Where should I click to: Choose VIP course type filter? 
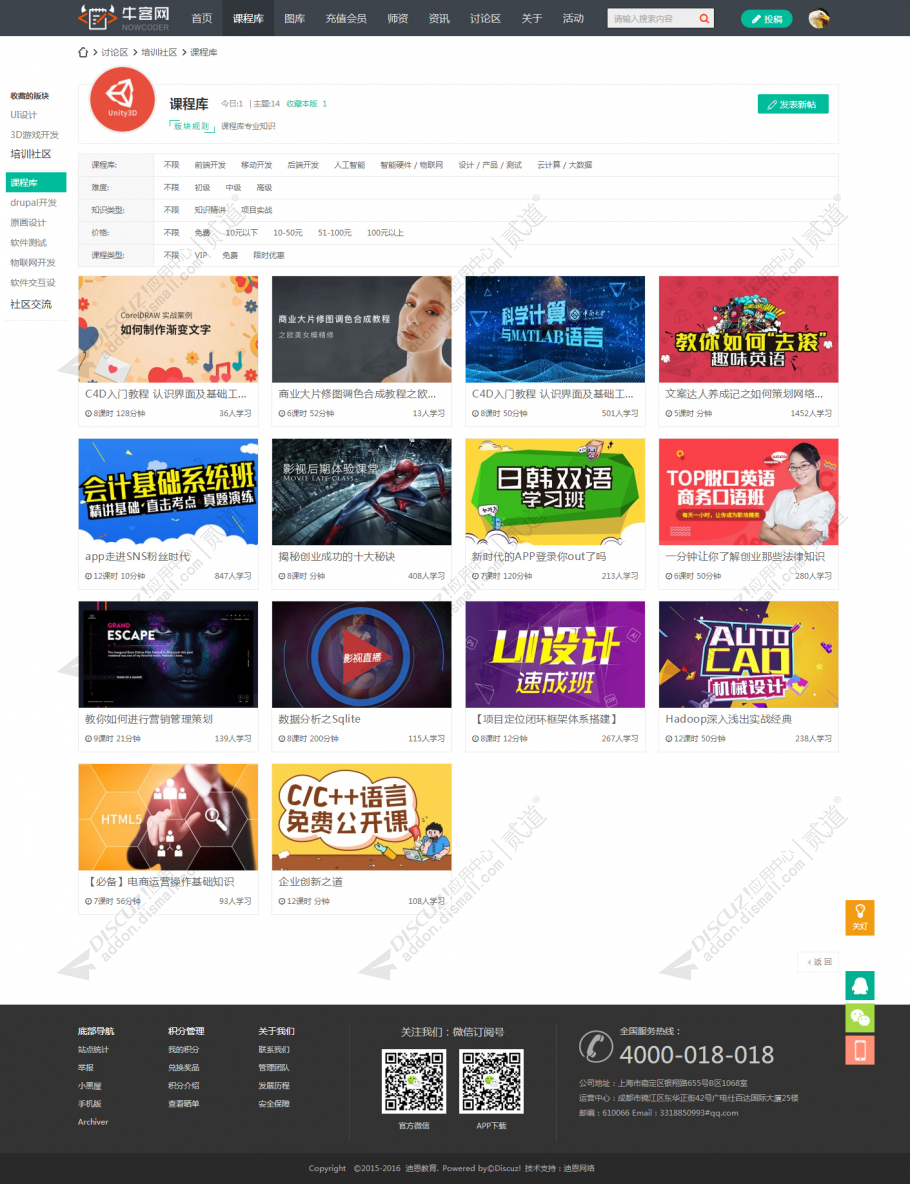click(201, 255)
